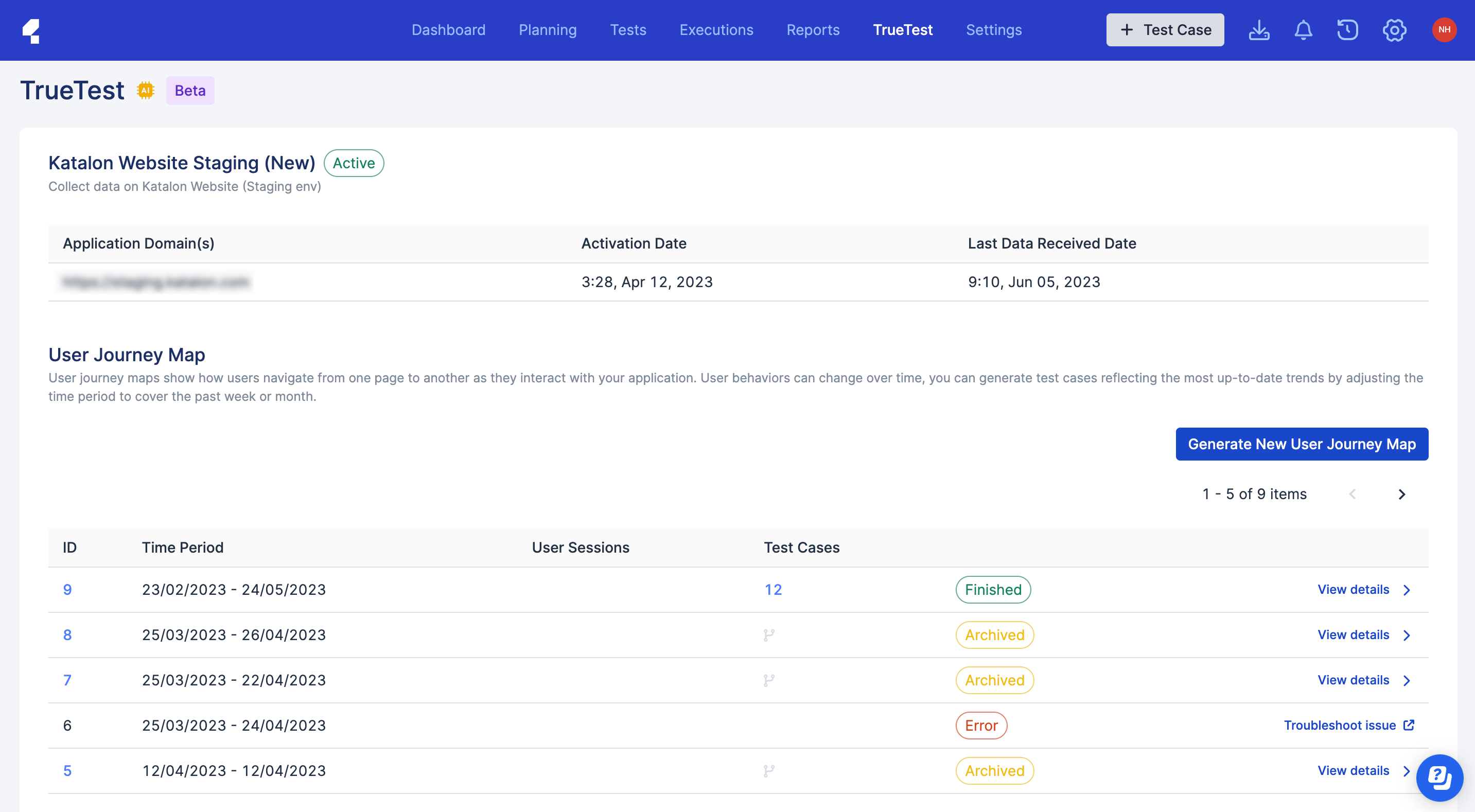The height and width of the screenshot is (812, 1475).
Task: Open journey map ID 8 link
Action: [67, 635]
